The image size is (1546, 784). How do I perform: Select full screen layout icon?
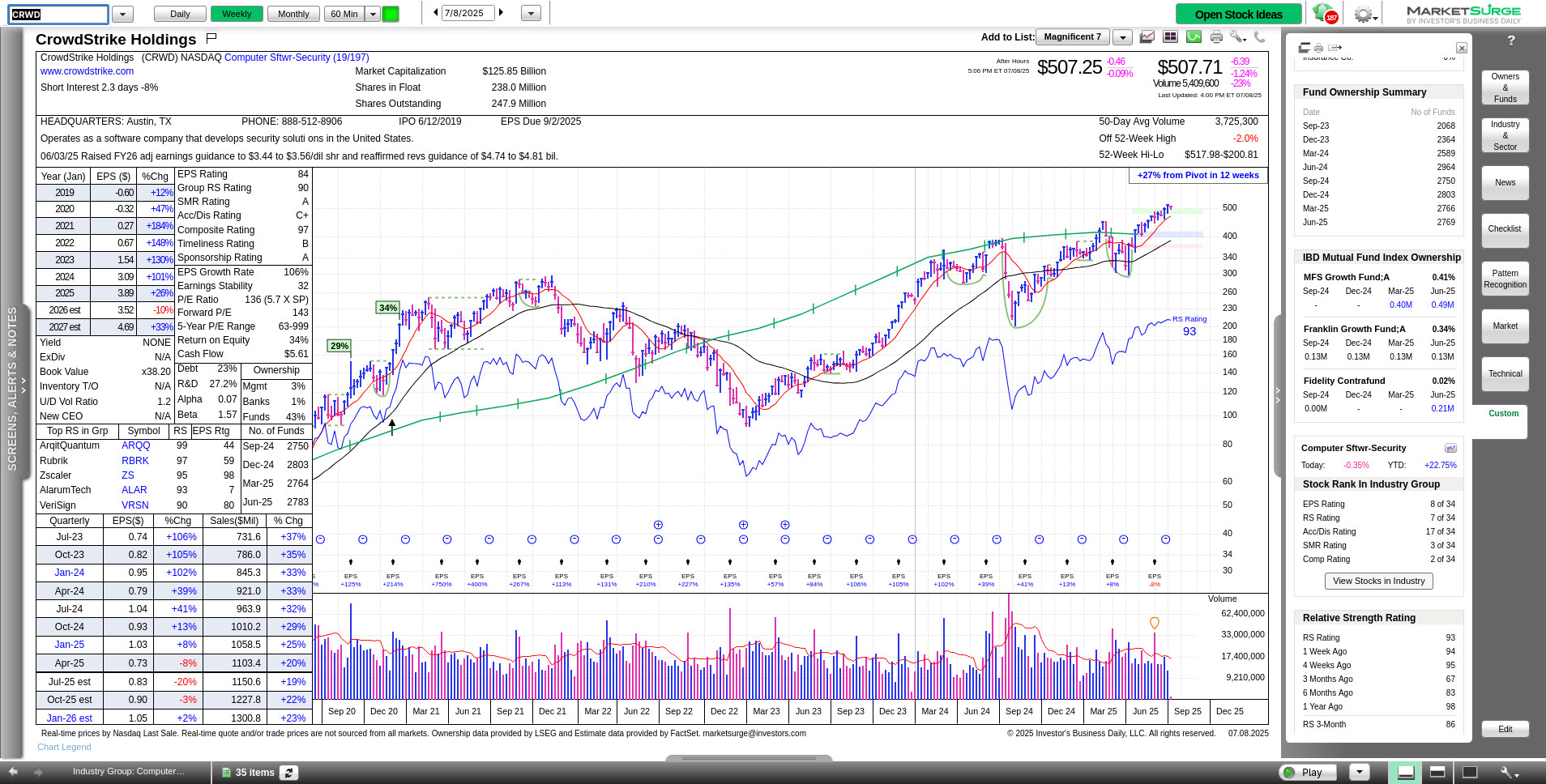1469,773
